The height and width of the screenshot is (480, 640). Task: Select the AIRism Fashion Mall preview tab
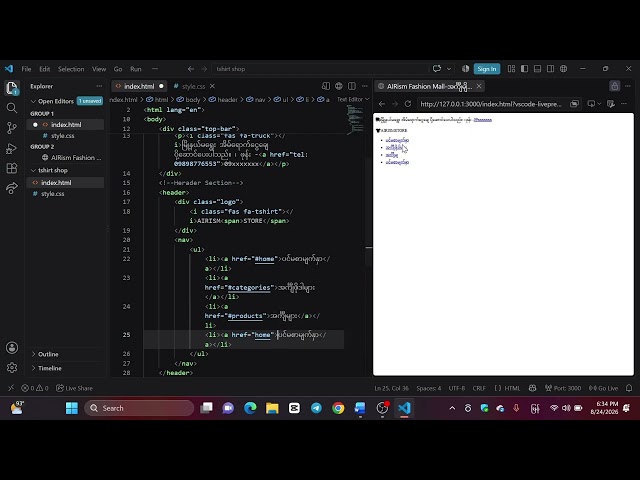click(429, 86)
